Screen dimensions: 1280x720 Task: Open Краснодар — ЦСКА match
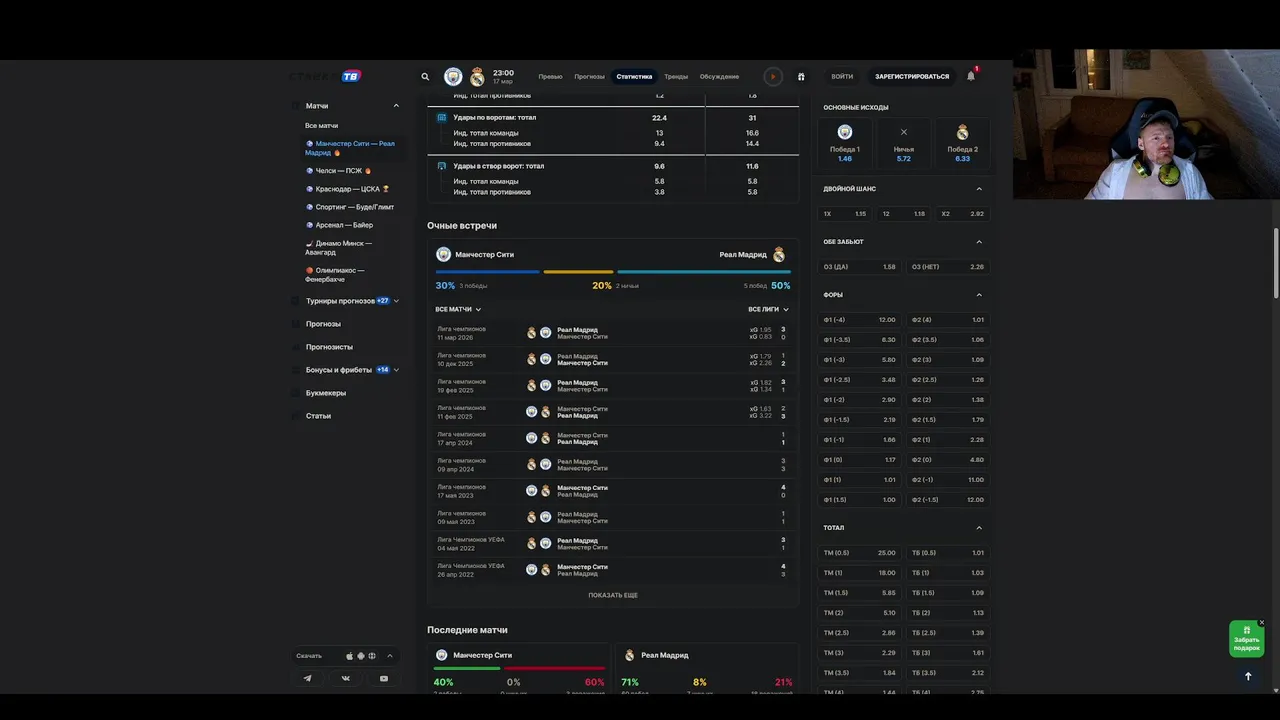coord(348,189)
